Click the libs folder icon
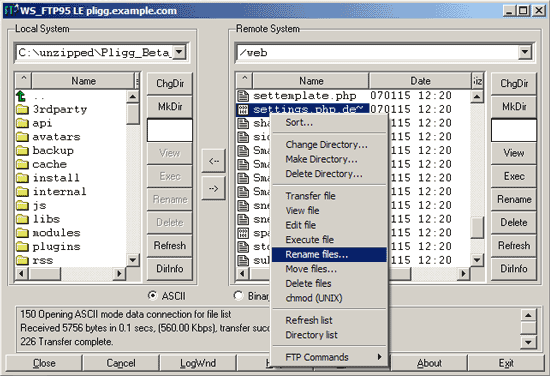 point(22,219)
